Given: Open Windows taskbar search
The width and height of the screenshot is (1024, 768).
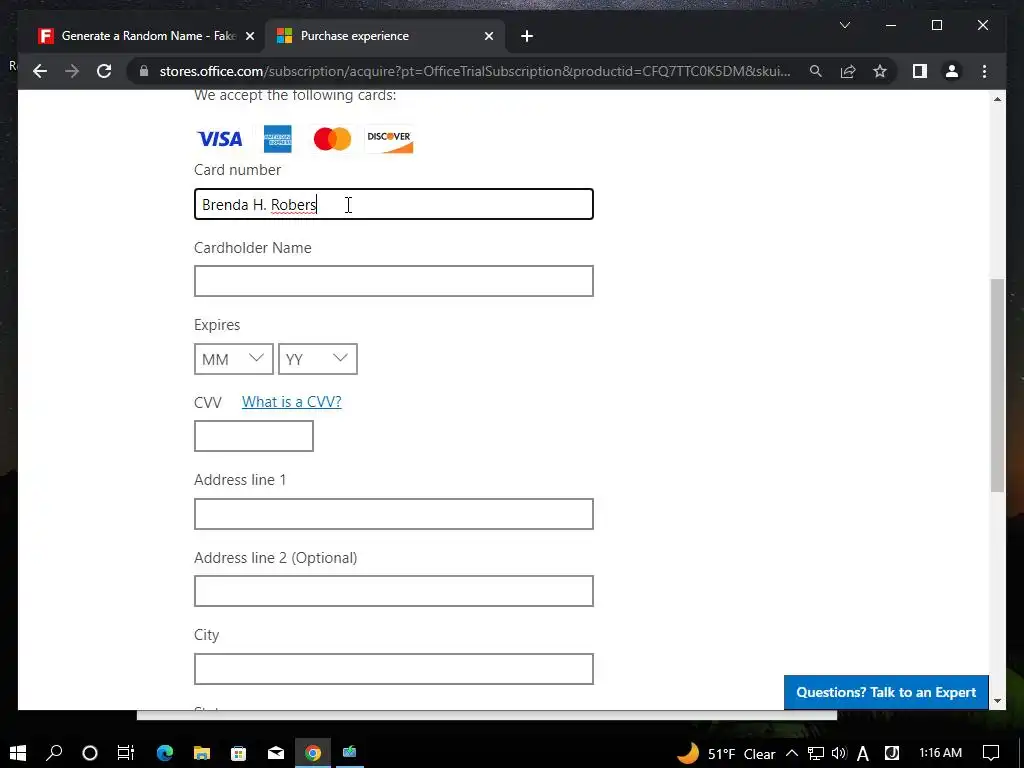Looking at the screenshot, I should click(54, 753).
